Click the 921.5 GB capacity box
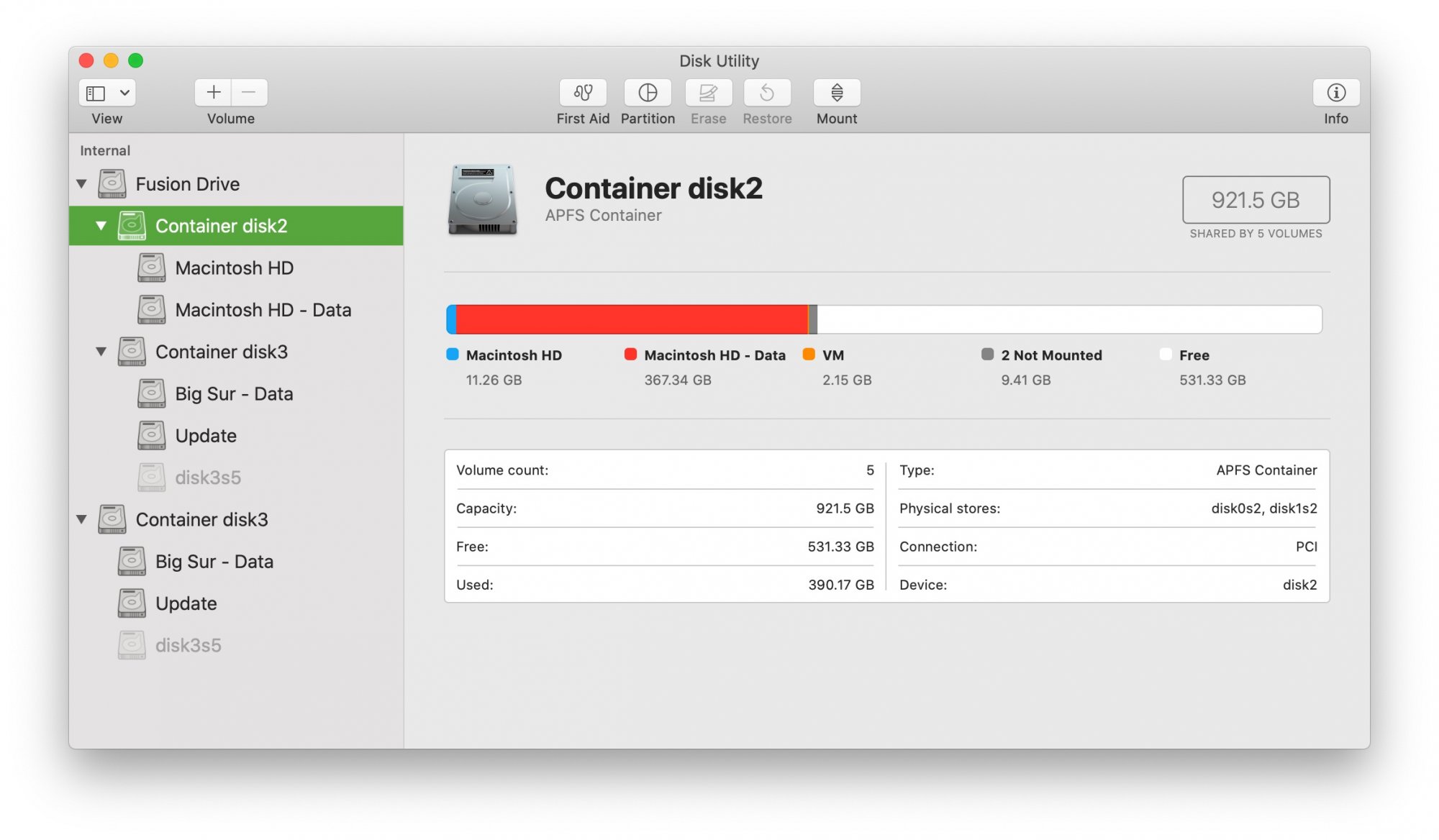The image size is (1439, 840). [1256, 200]
